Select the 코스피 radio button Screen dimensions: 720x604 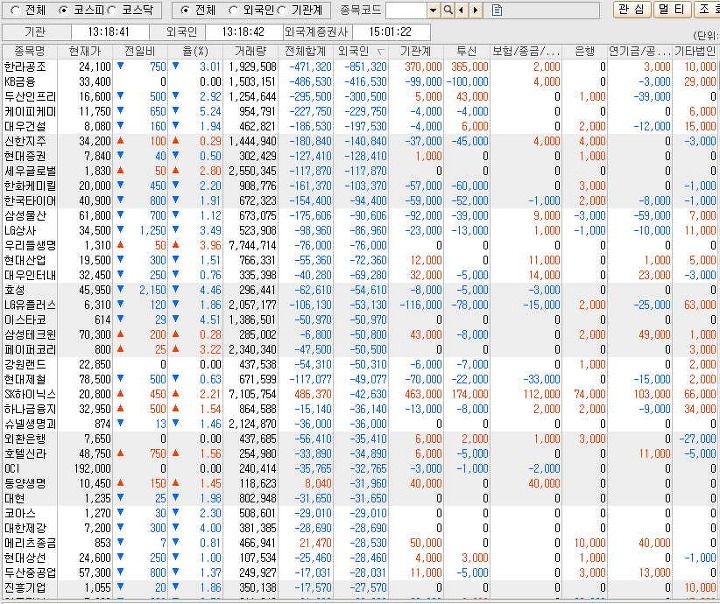pyautogui.click(x=64, y=10)
